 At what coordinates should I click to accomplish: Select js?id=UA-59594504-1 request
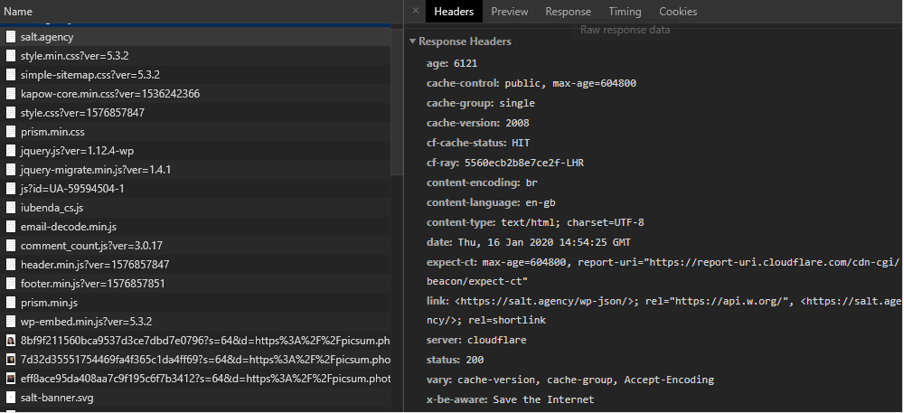pos(195,189)
